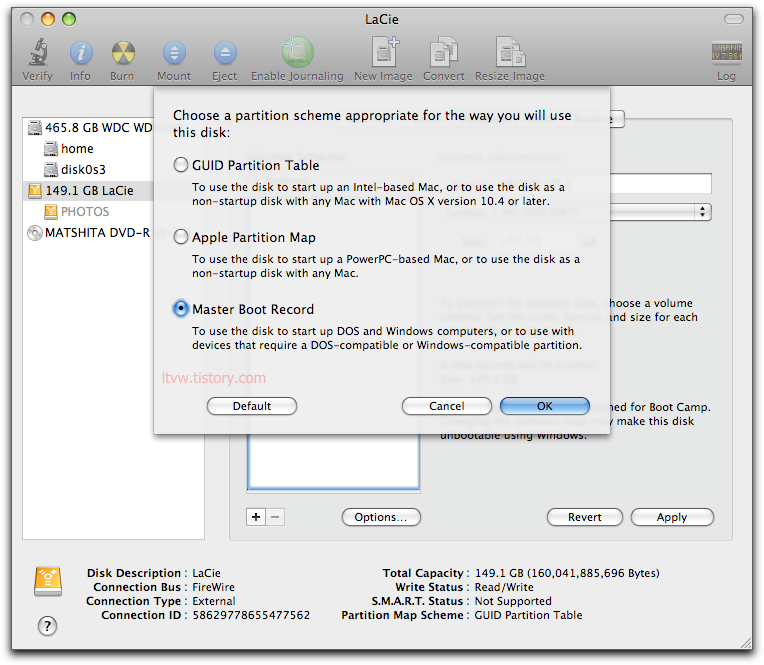
Task: Click the 'Not Supported' S.M.A.R.T. status
Action: click(x=513, y=601)
